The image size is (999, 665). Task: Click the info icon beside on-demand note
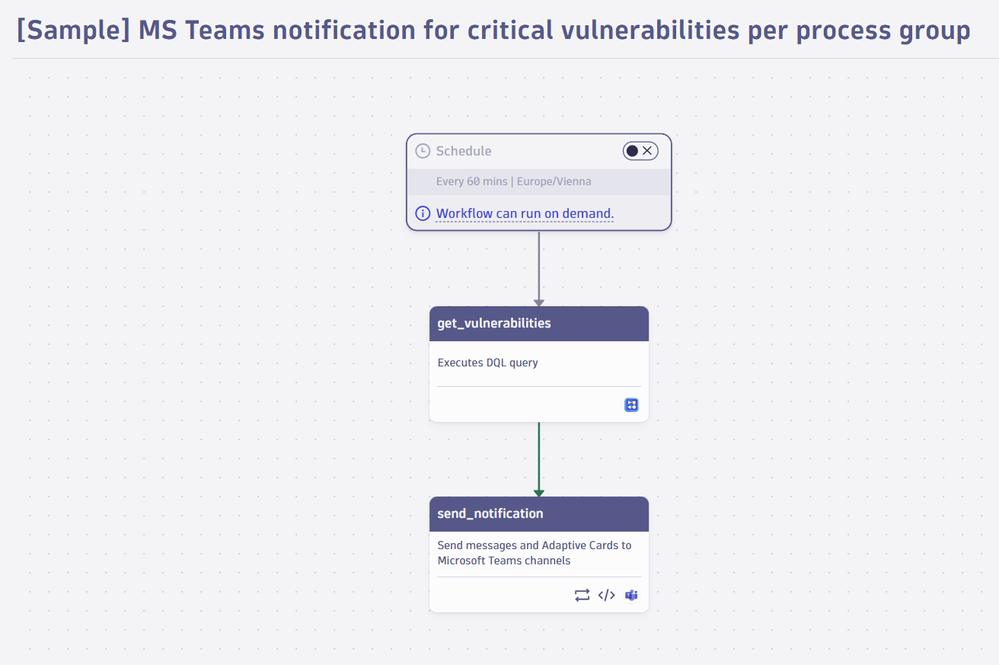pyautogui.click(x=422, y=213)
